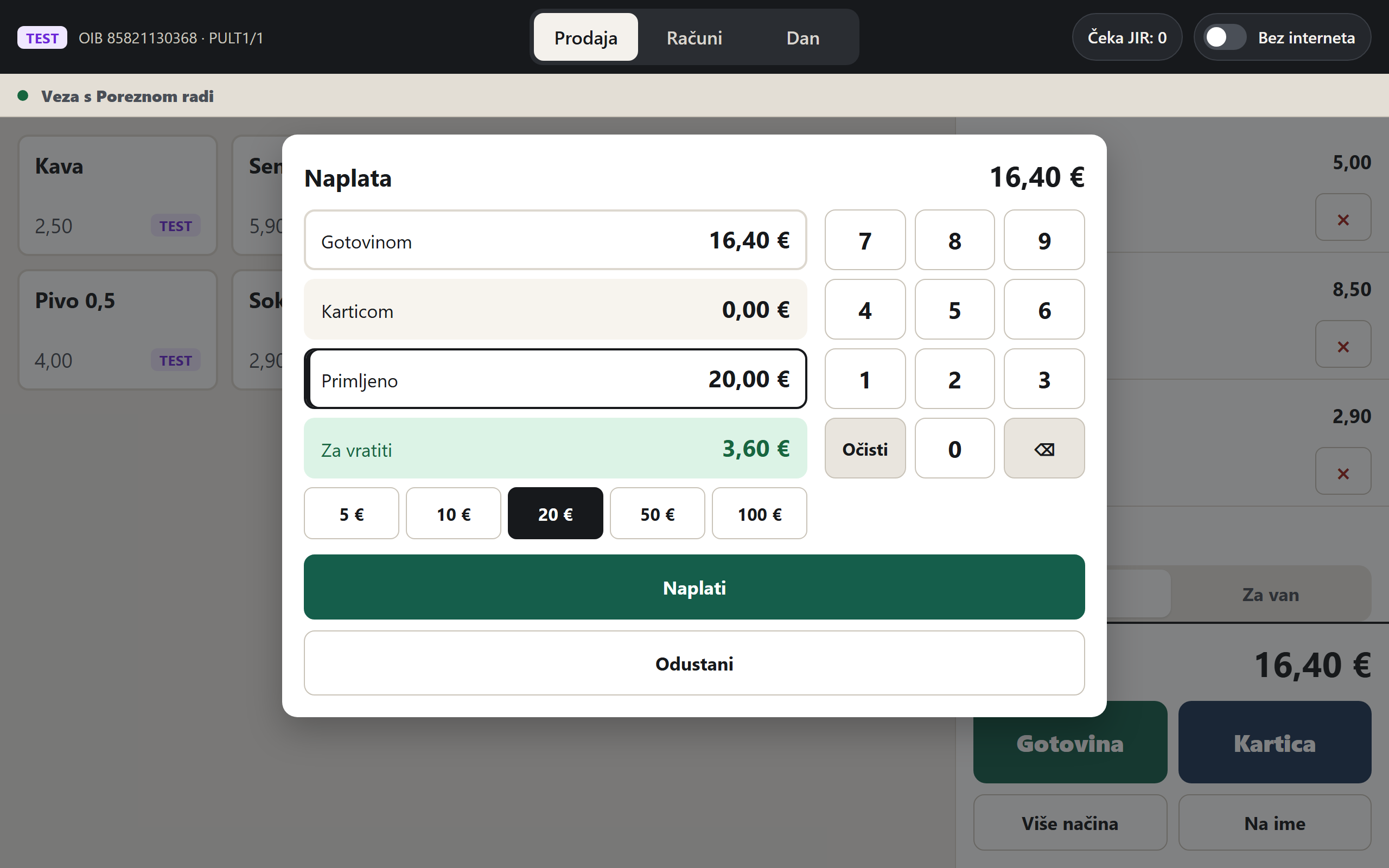This screenshot has height=868, width=1389.
Task: Add the Pivo 0,5 product tile
Action: [x=118, y=330]
